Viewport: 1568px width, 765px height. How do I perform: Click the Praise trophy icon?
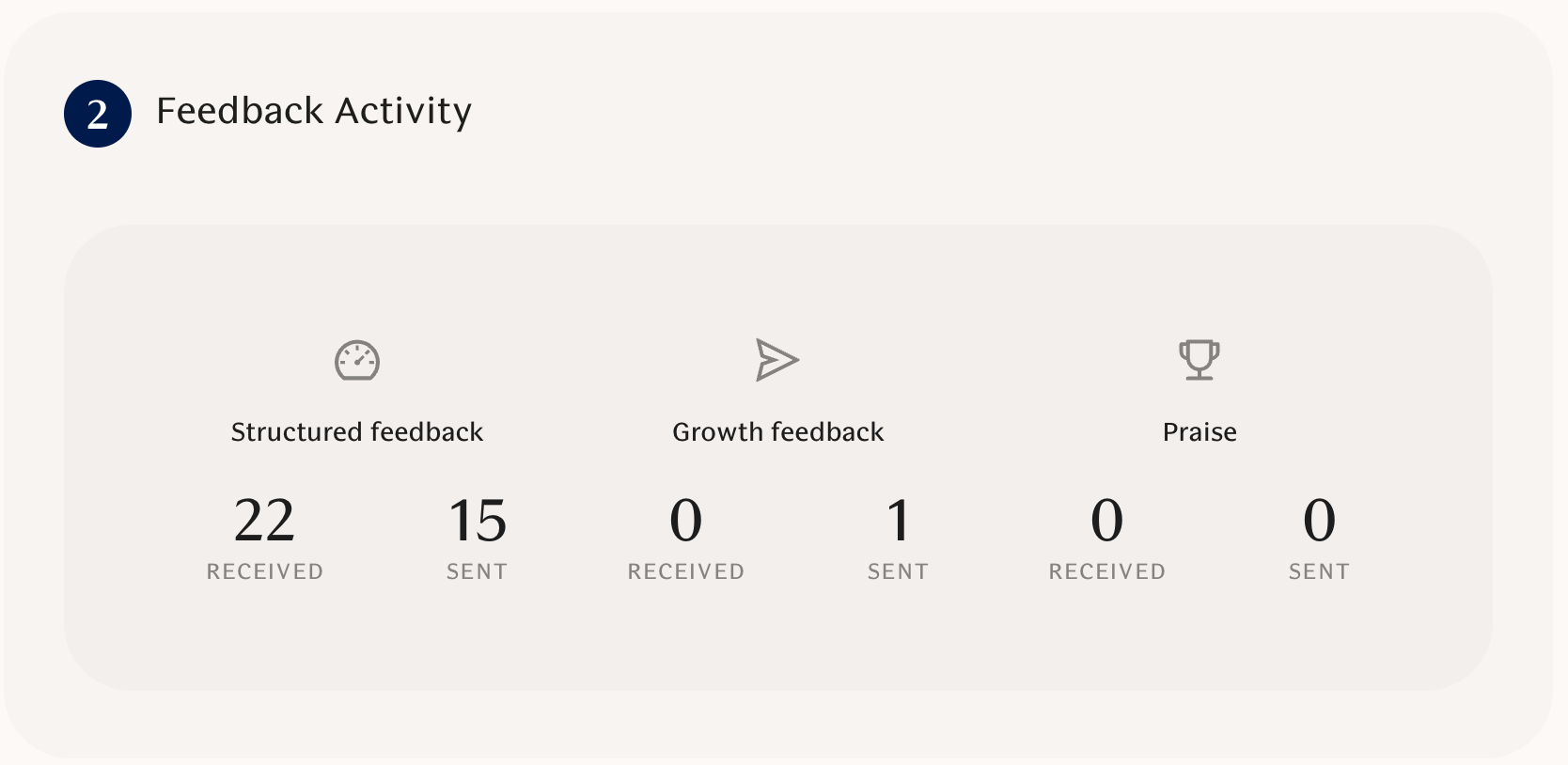[x=1200, y=360]
